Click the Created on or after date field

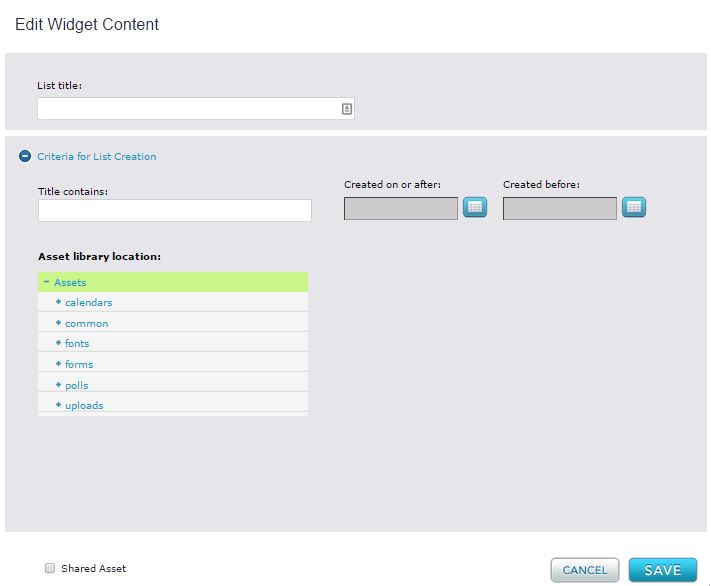(401, 208)
